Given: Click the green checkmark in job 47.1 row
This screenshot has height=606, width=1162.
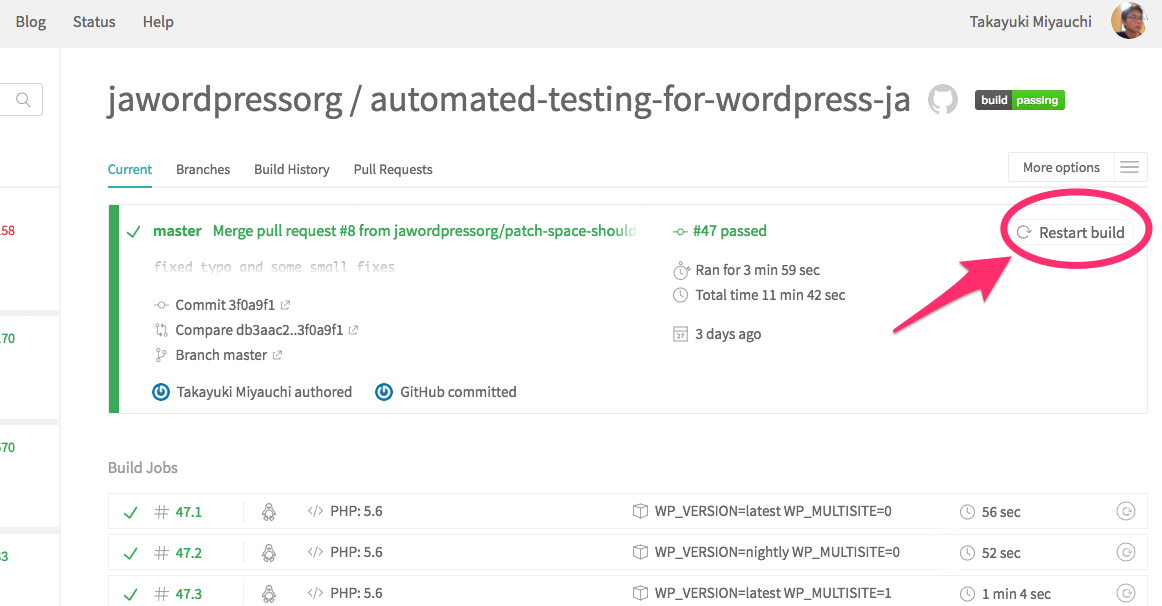Looking at the screenshot, I should click(x=130, y=512).
